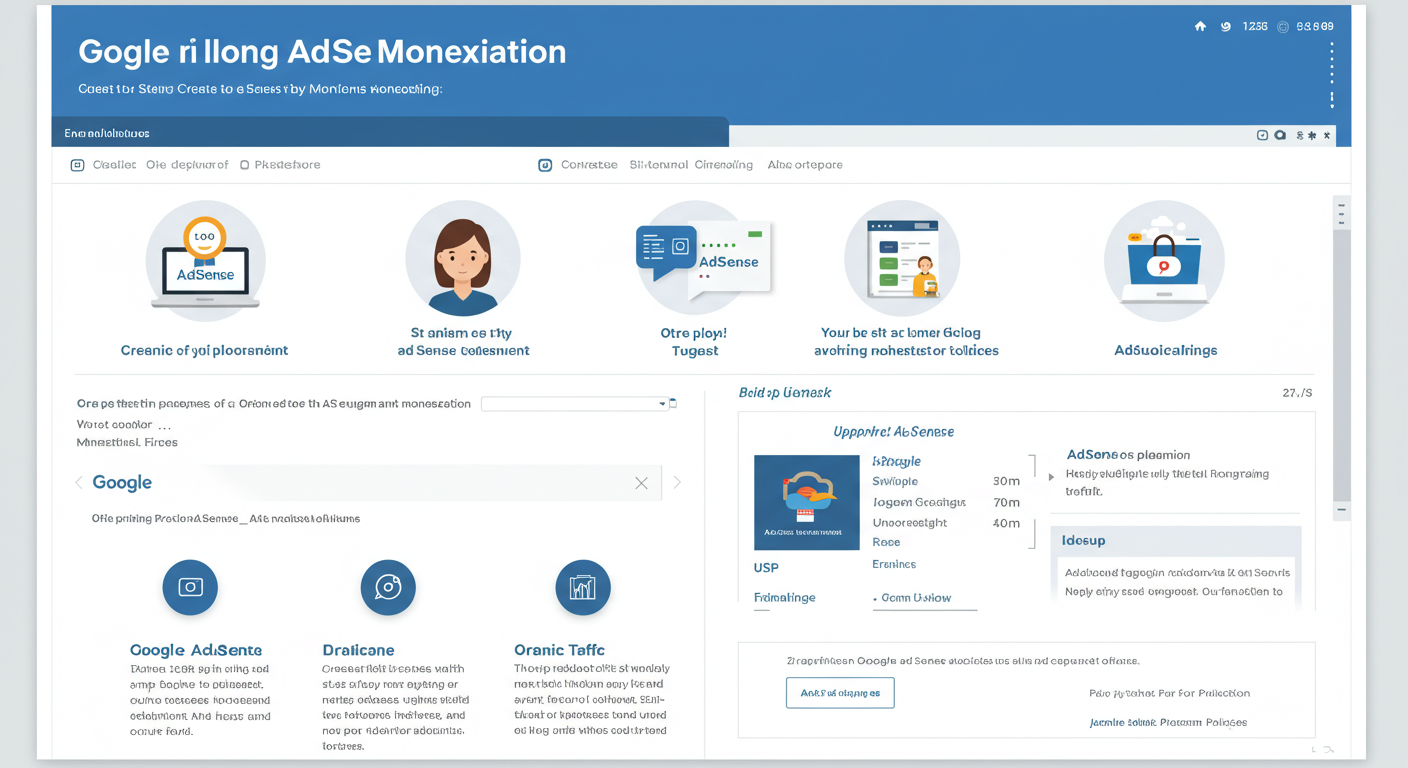Open the cloud thumbnail in Upparire! AdSenese card
Viewport: 1408px width, 768px height.
click(x=806, y=502)
